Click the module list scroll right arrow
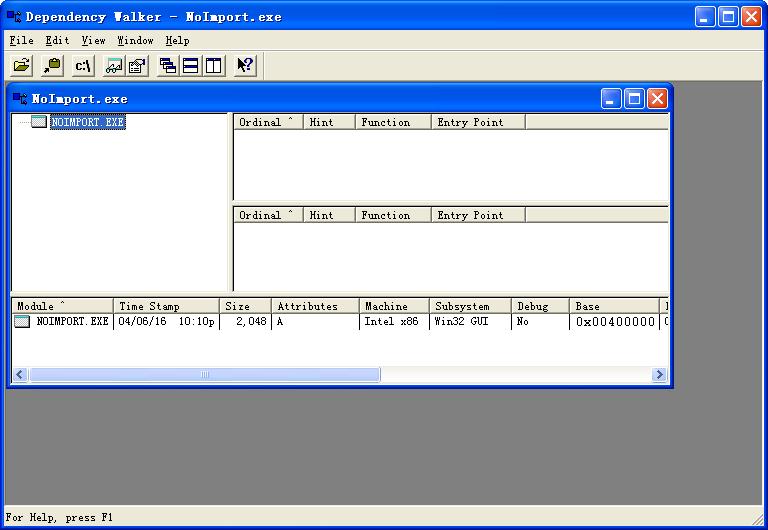 (x=659, y=375)
